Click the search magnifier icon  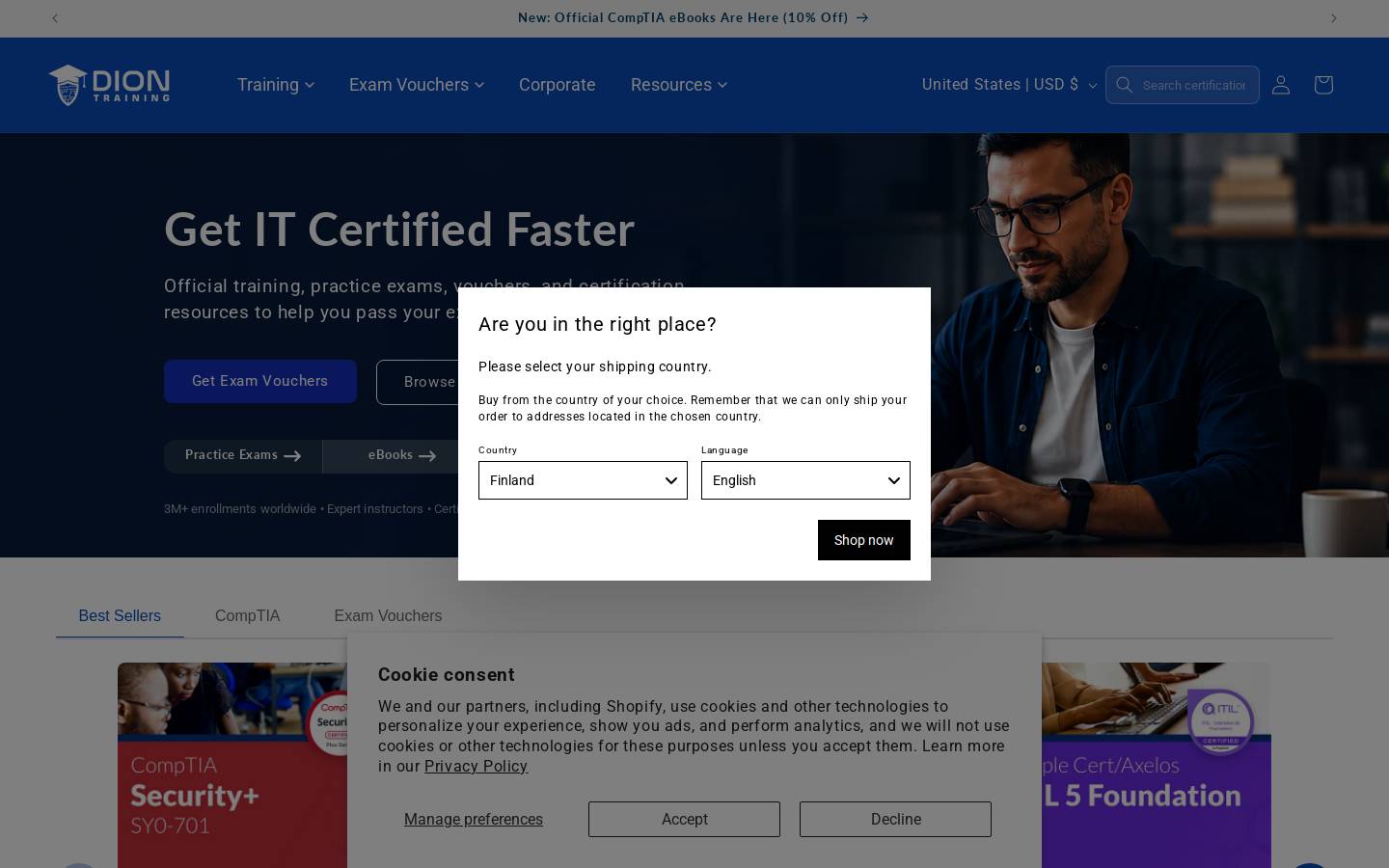point(1124,85)
